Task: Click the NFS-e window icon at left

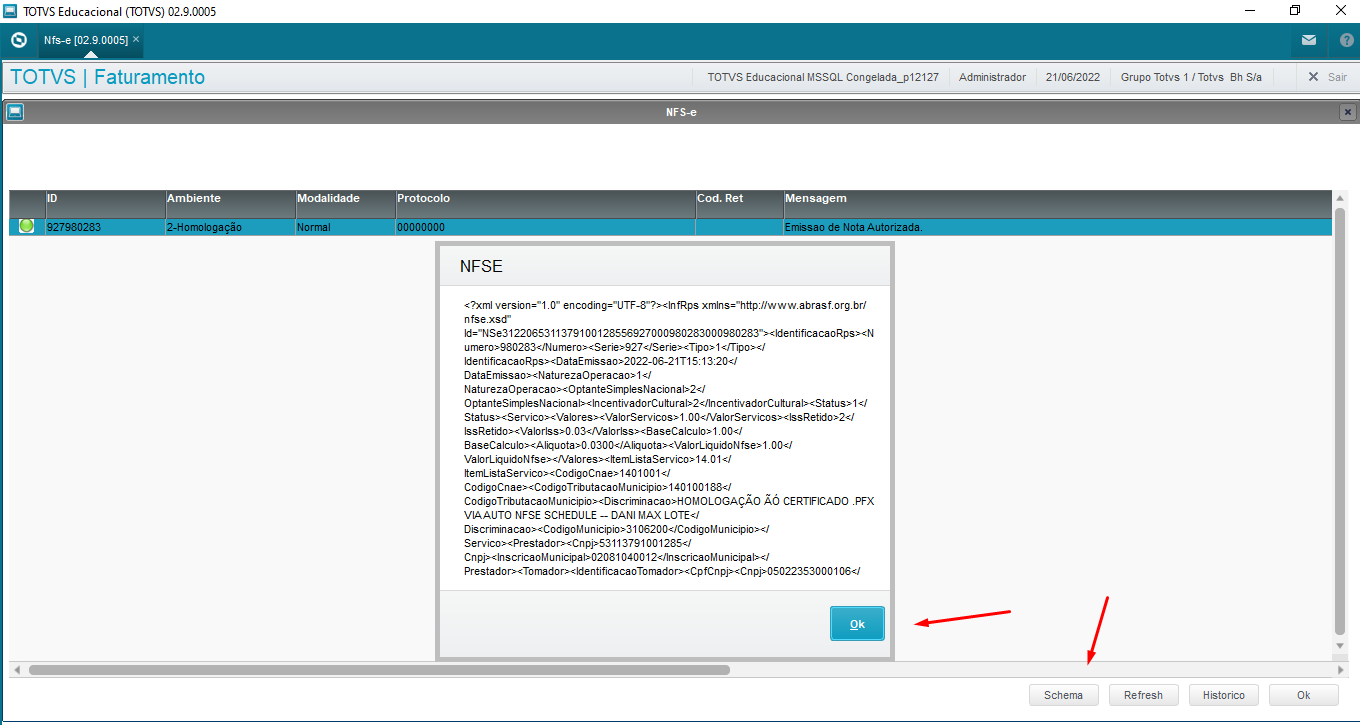Action: [15, 112]
